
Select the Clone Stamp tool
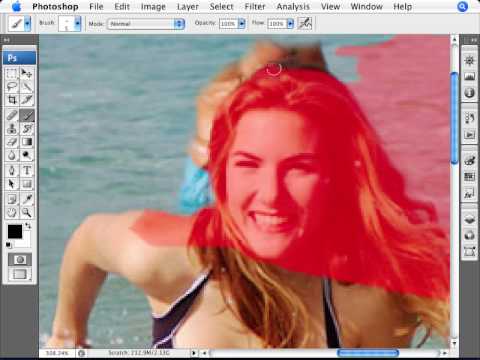12,129
